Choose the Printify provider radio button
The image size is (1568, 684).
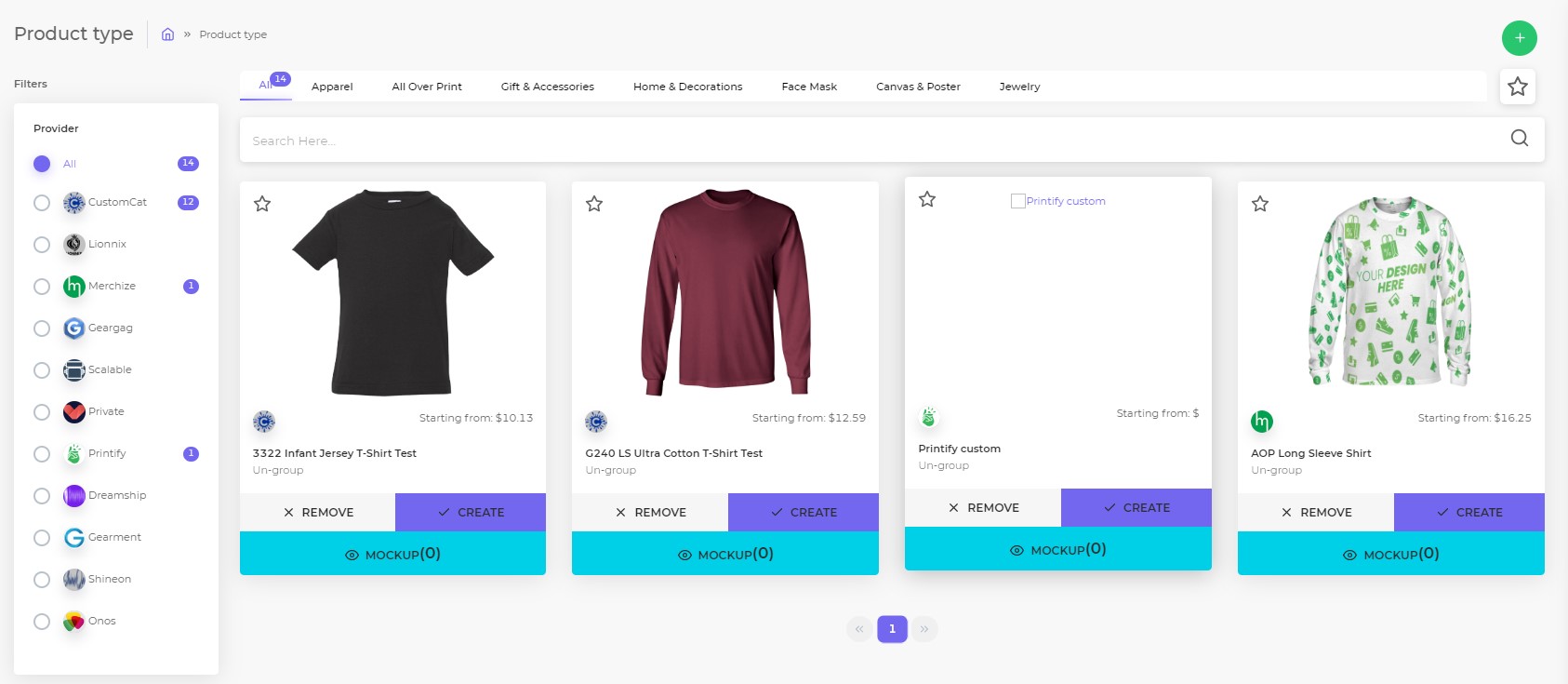point(42,454)
